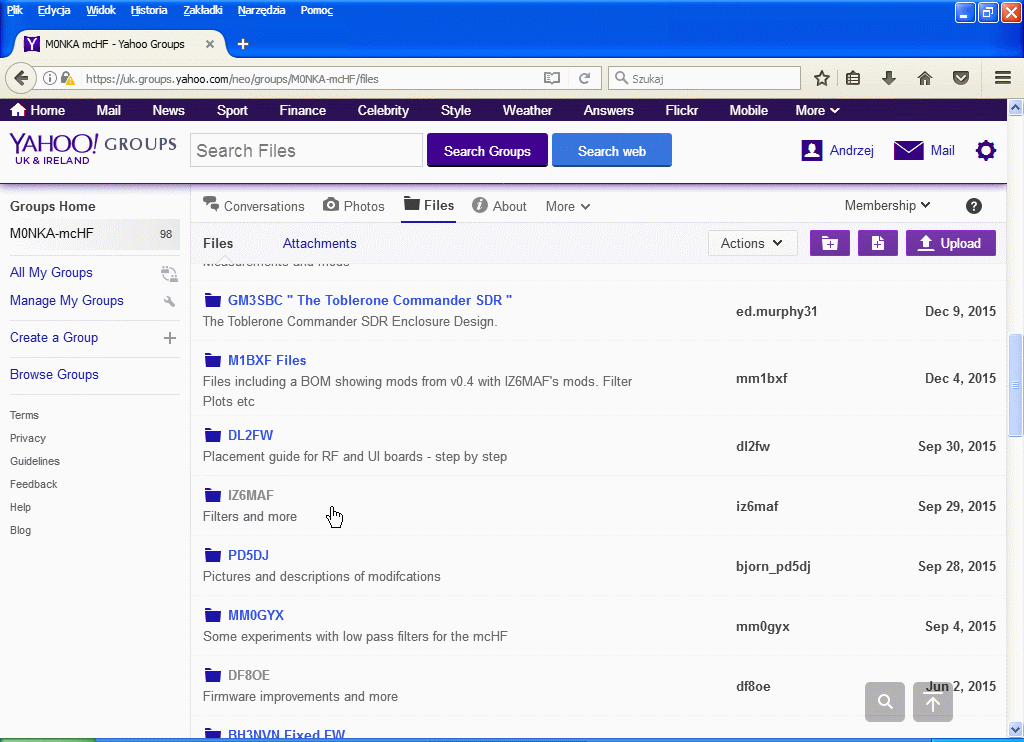Screen dimensions: 1024x742
Task: Expand the Actions dropdown
Action: pyautogui.click(x=752, y=243)
